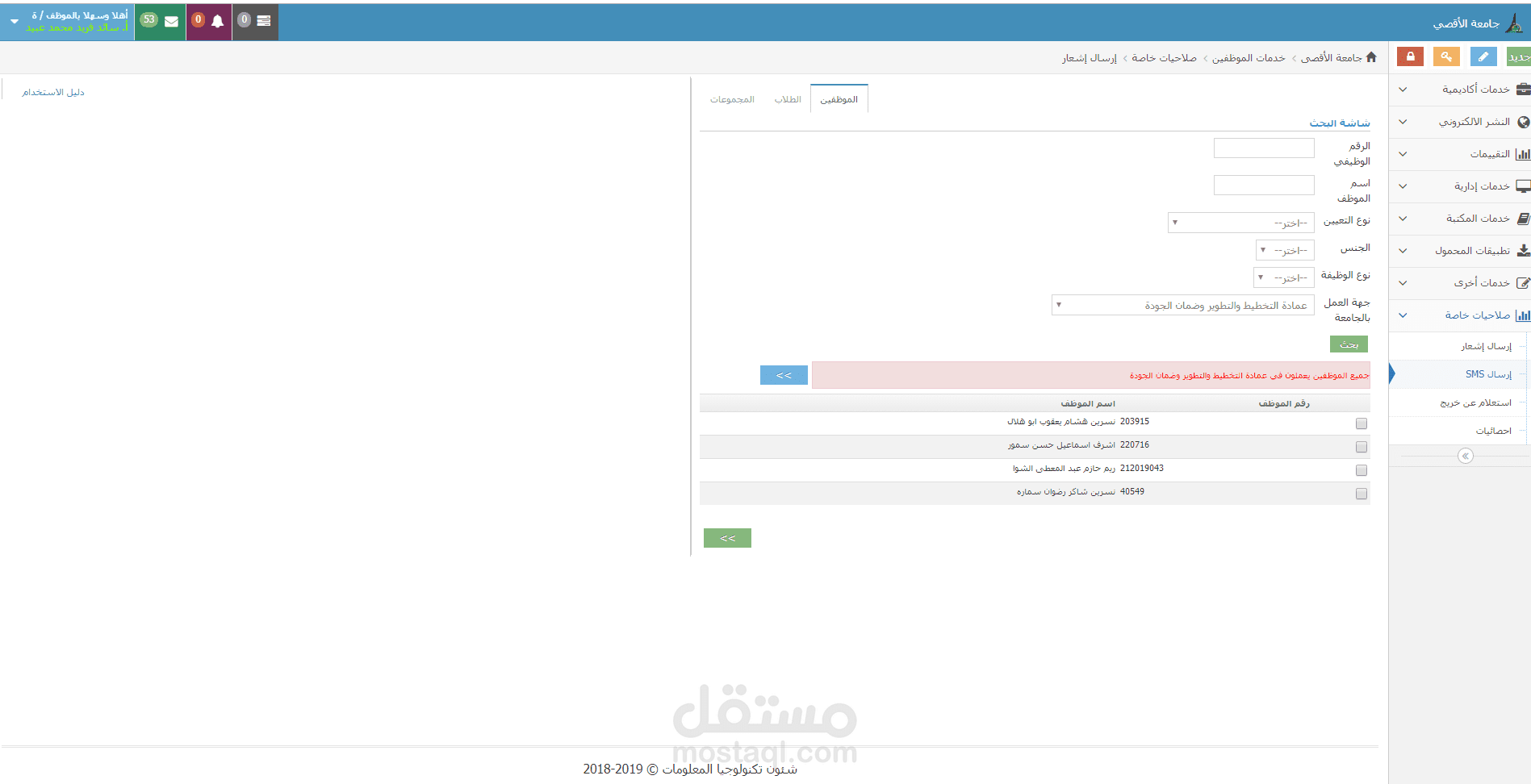Click the monitor icon for خدمات إدارية
This screenshot has width=1531, height=784.
point(1523,186)
